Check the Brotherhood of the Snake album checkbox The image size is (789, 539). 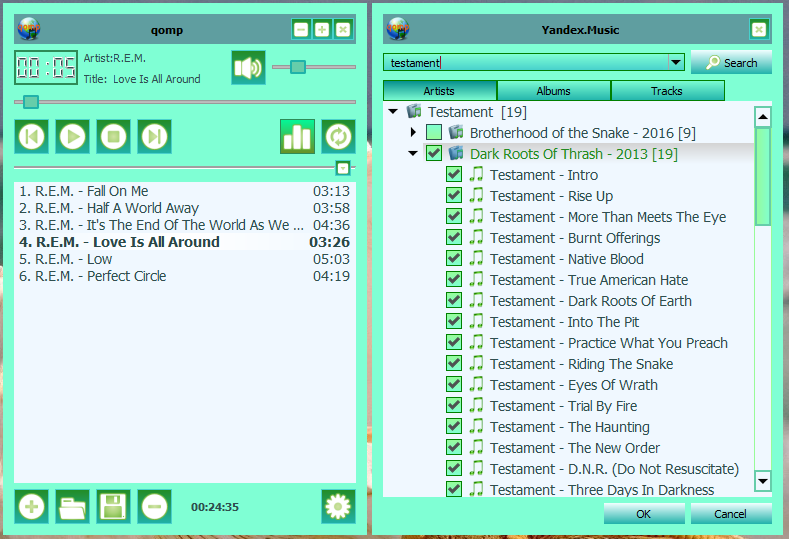click(x=434, y=132)
